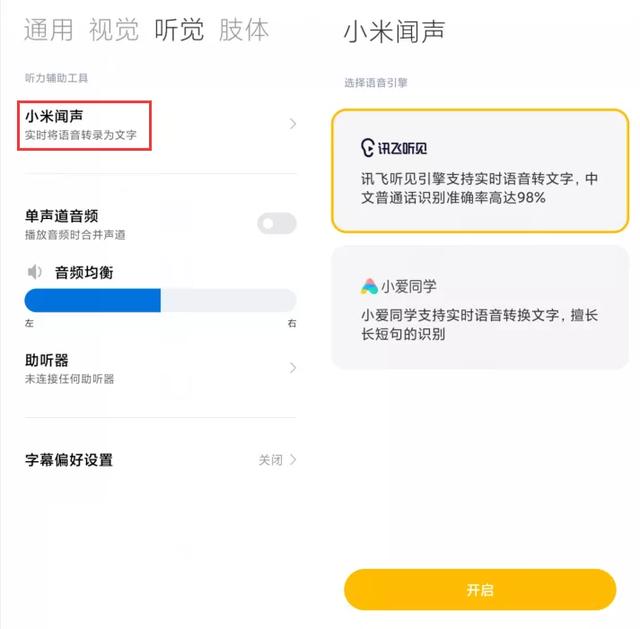The height and width of the screenshot is (629, 640).
Task: Open 字幕偏好设置 chevron showing 关闭
Action: tap(292, 460)
